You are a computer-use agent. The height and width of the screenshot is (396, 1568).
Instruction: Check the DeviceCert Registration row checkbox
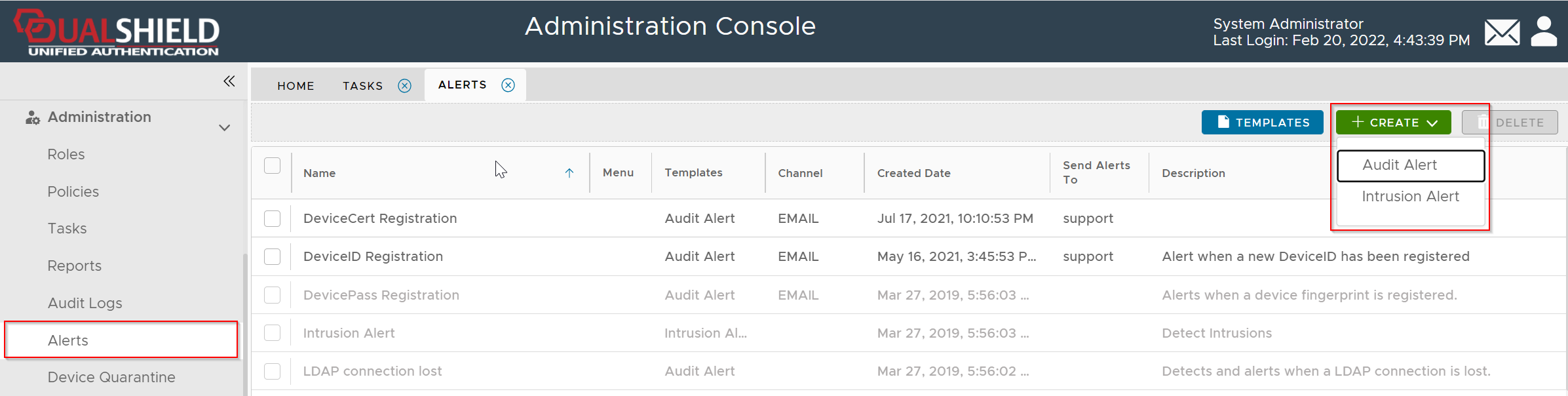coord(272,218)
